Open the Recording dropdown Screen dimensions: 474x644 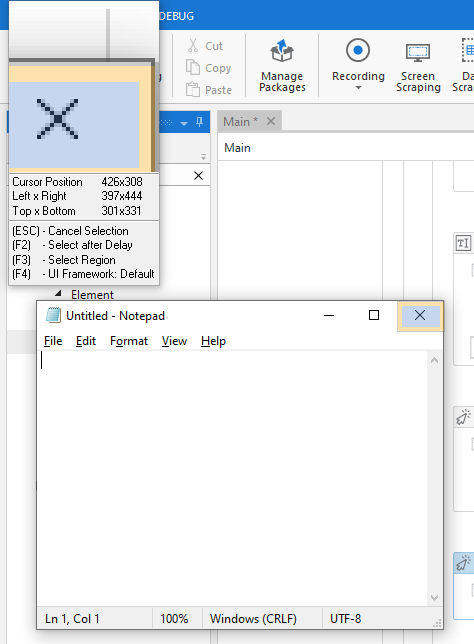point(358,66)
